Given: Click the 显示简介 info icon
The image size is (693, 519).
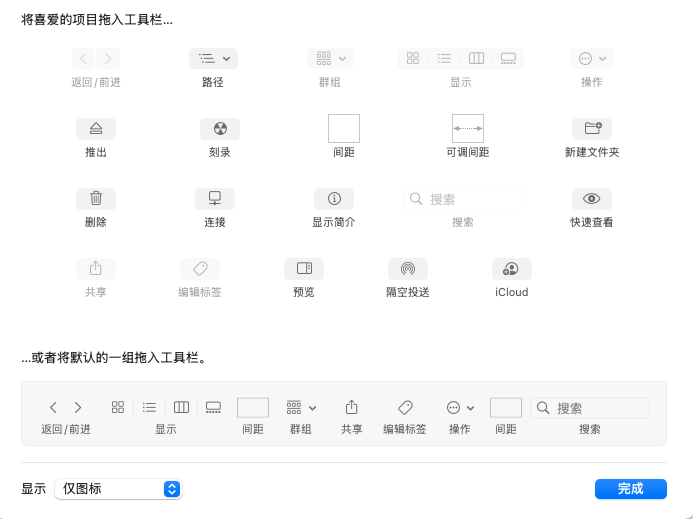Looking at the screenshot, I should coord(334,198).
